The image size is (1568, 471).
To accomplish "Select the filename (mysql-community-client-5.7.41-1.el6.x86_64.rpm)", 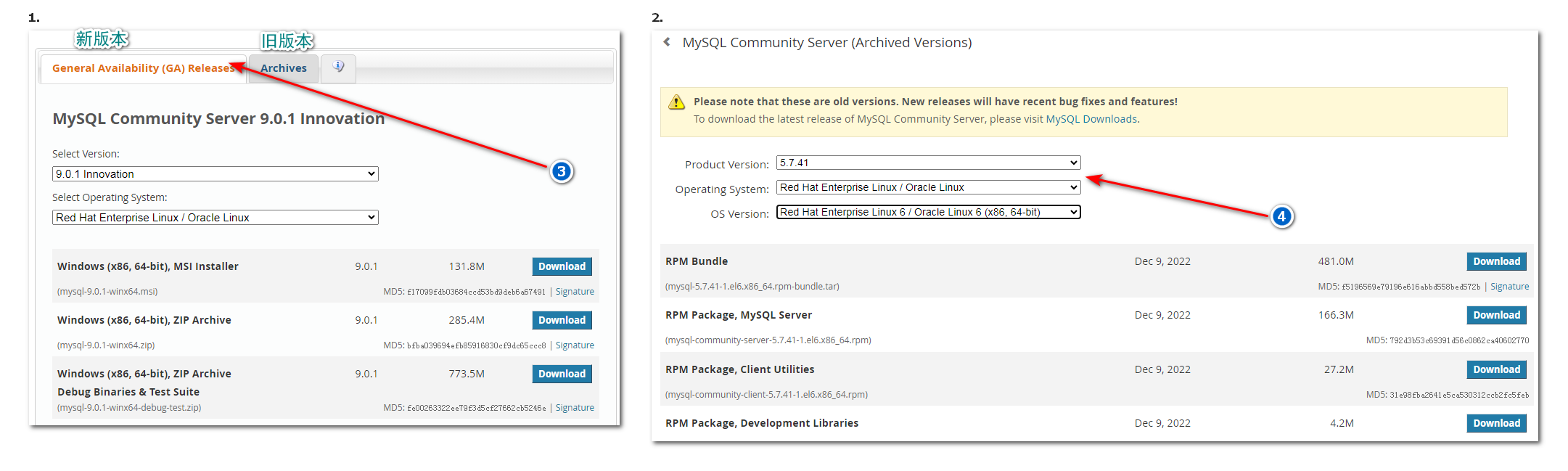I will (x=766, y=395).
